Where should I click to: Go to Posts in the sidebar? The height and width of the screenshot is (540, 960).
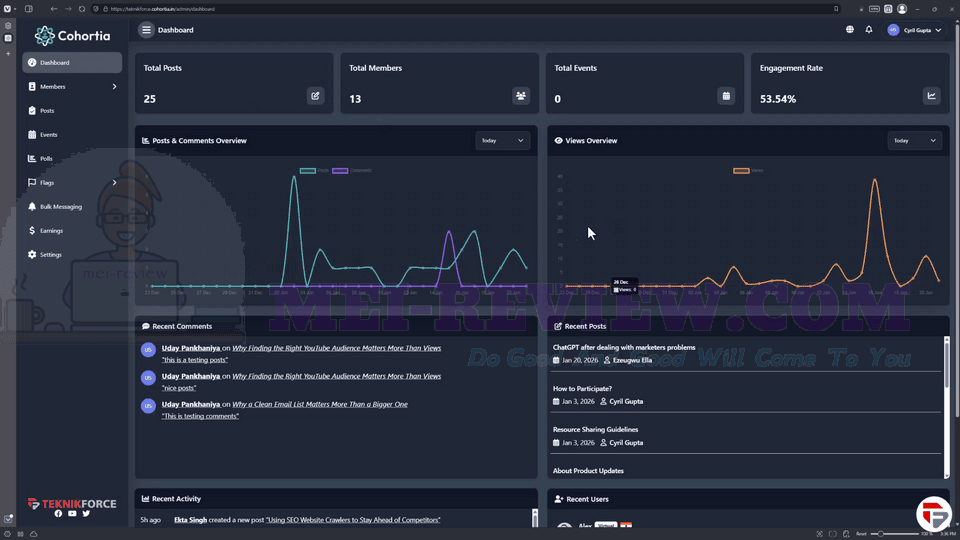(x=72, y=111)
